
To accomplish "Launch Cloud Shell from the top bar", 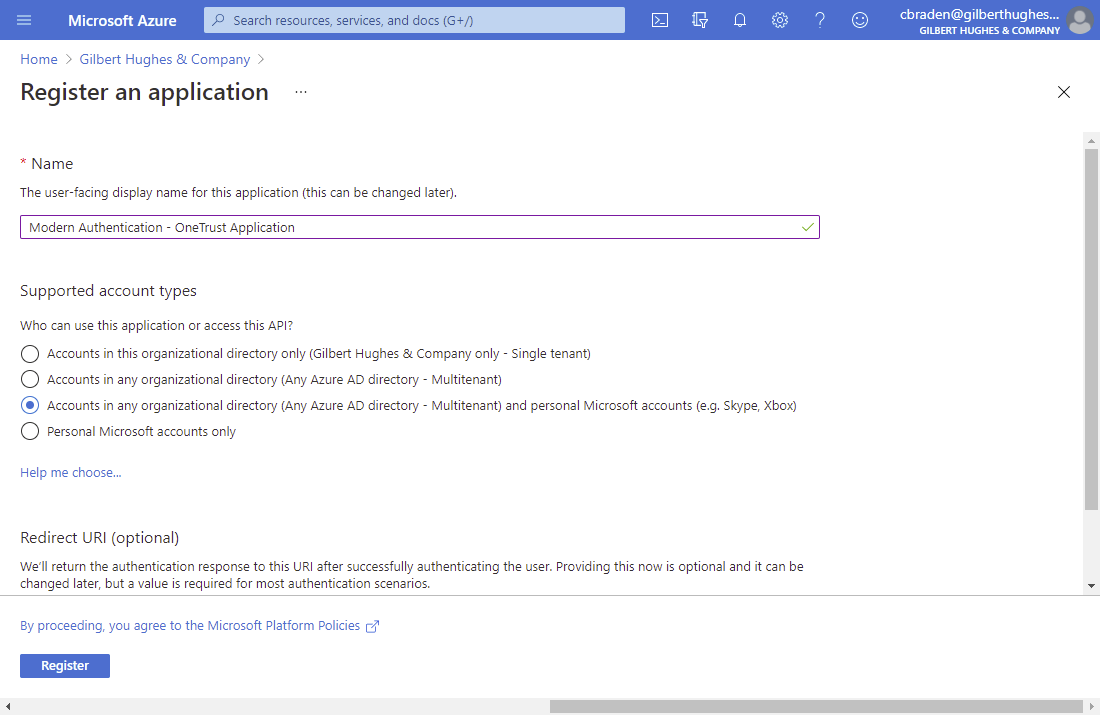I will pyautogui.click(x=659, y=20).
